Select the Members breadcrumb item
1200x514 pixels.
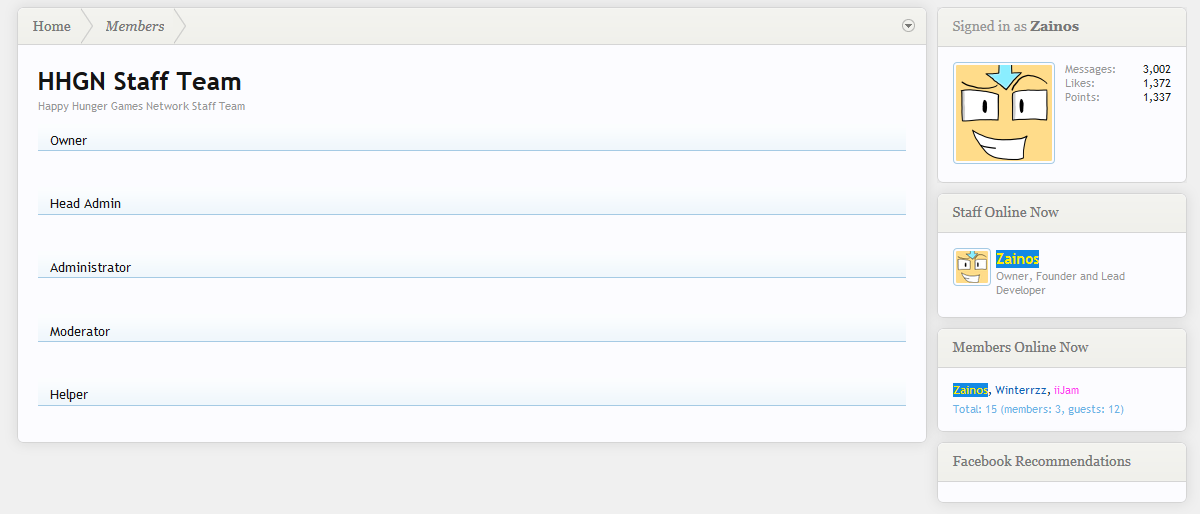pos(135,26)
